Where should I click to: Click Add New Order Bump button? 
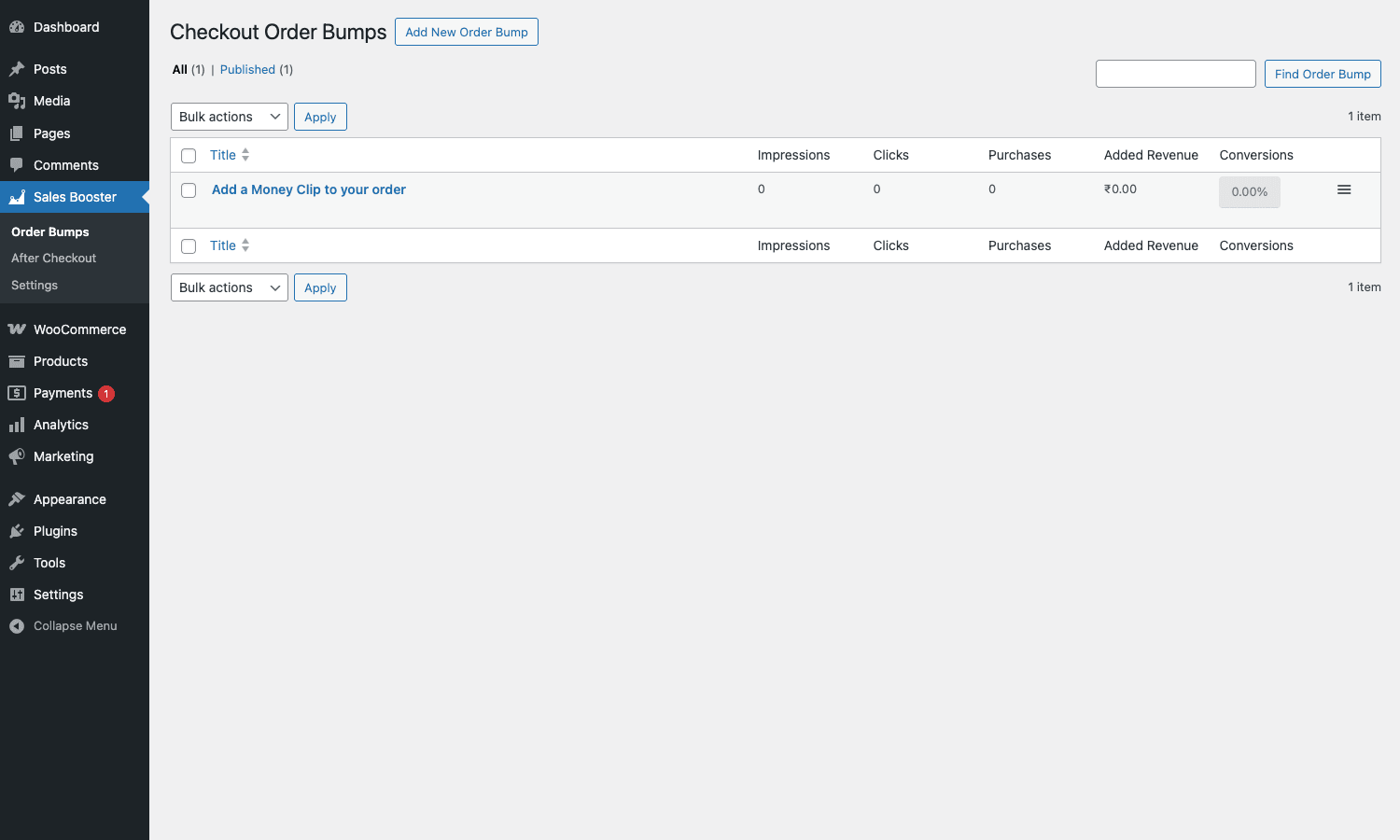coord(467,32)
